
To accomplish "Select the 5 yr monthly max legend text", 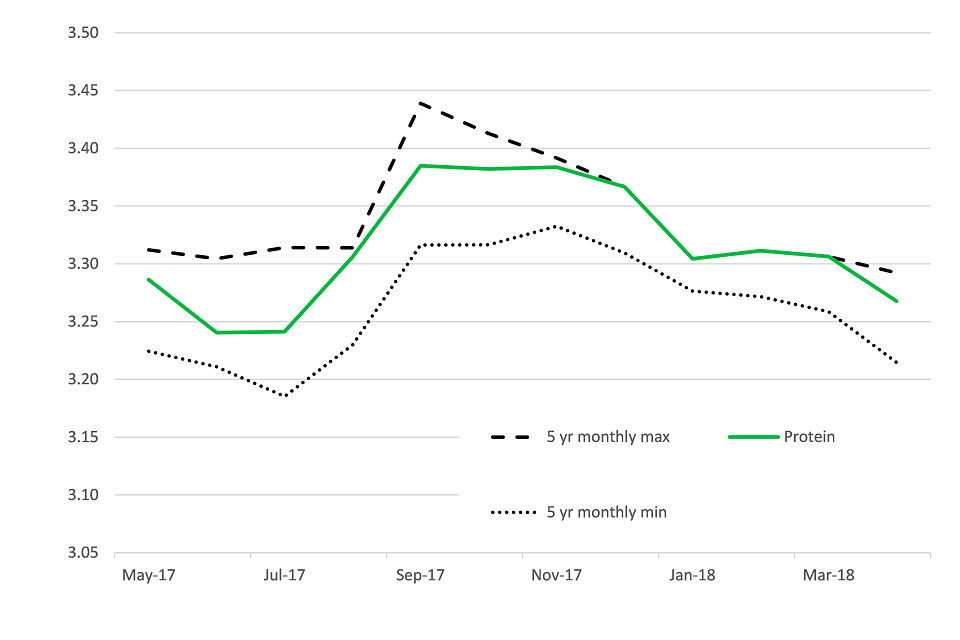I will (x=608, y=437).
